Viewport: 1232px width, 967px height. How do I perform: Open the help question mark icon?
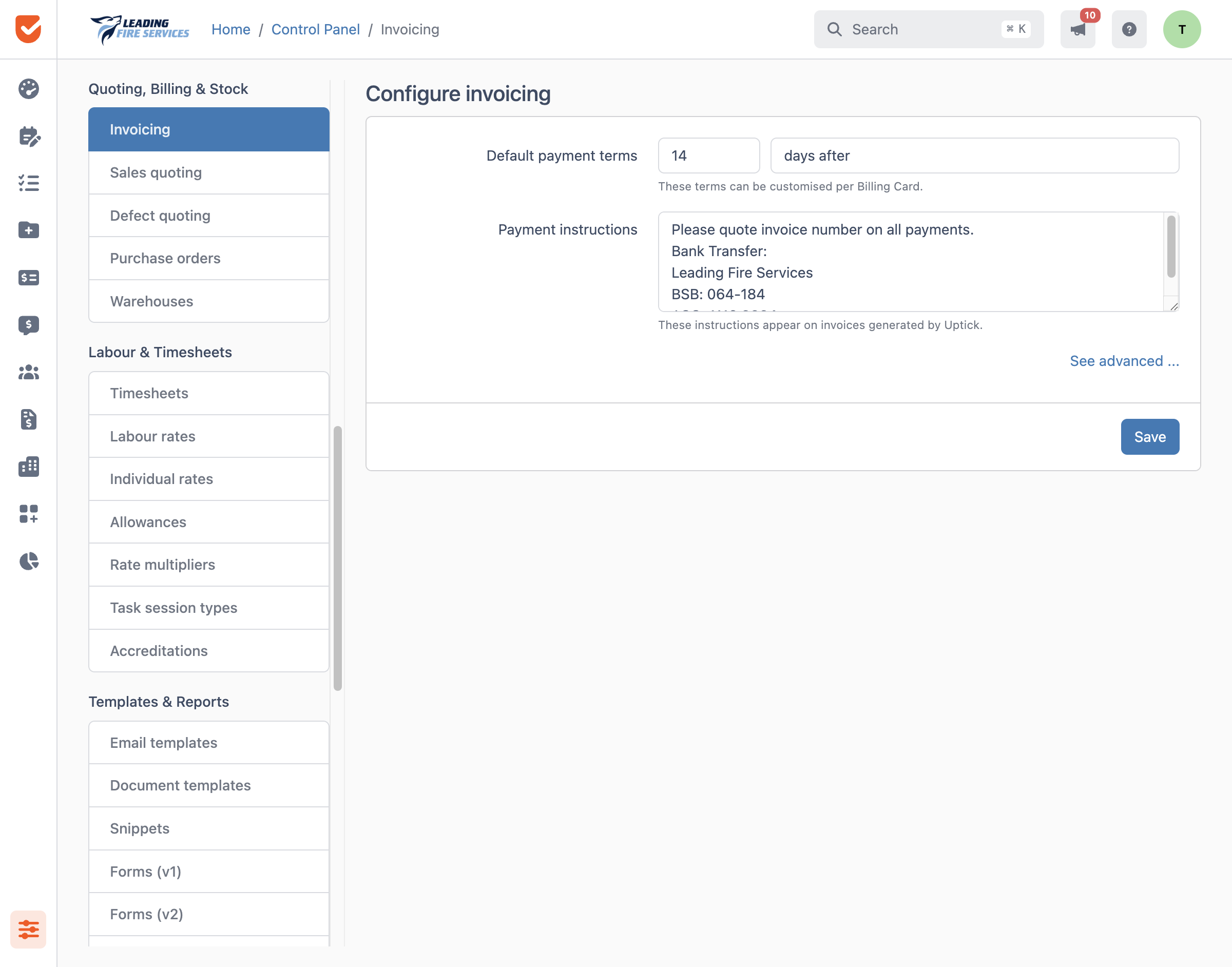(1129, 29)
